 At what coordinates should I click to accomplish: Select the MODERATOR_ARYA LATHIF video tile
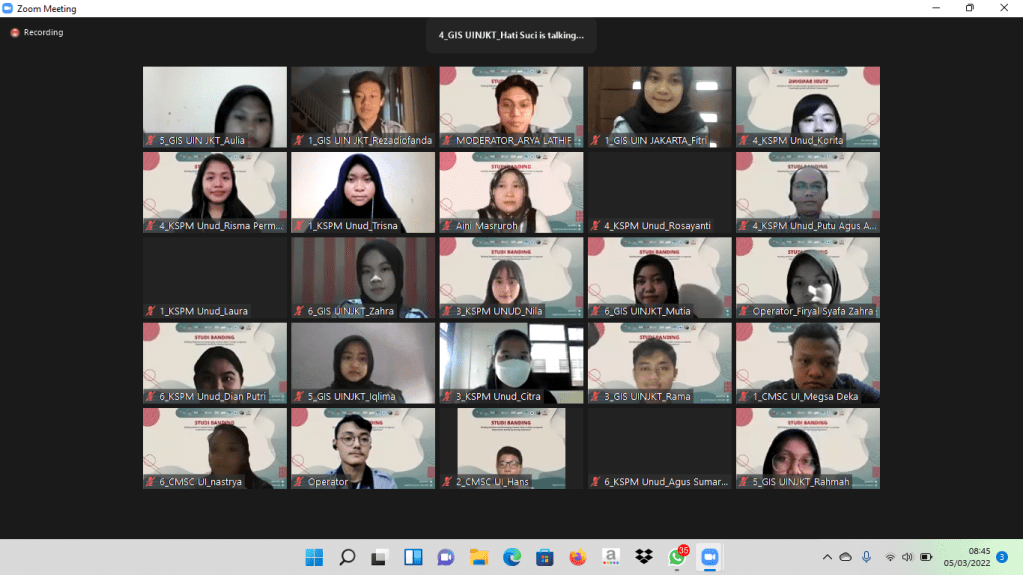511,106
